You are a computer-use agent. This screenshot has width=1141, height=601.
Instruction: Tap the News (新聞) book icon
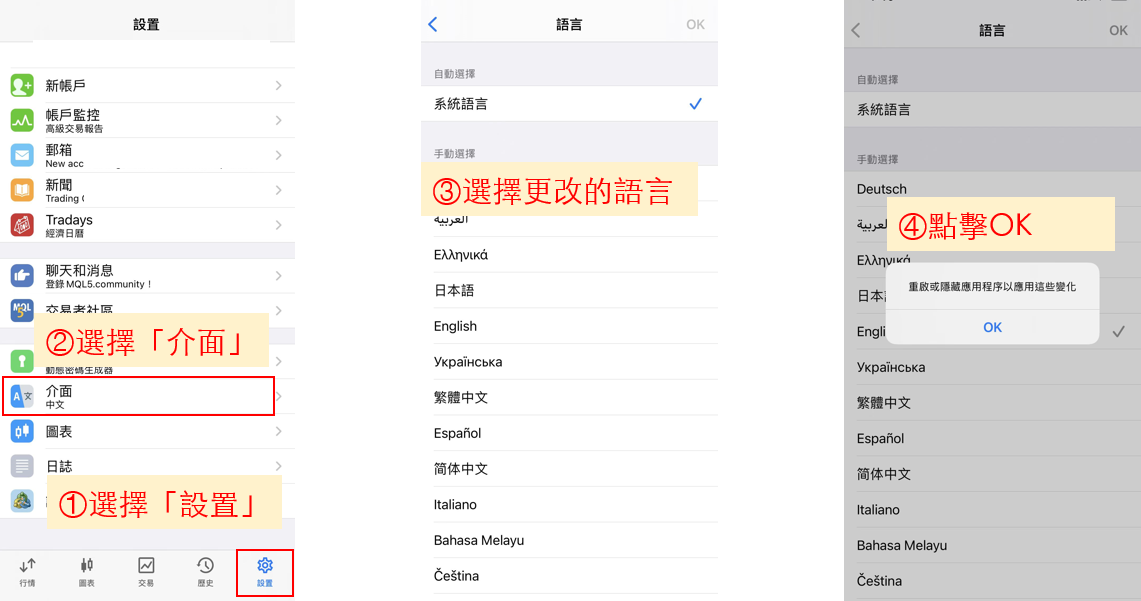(x=22, y=190)
